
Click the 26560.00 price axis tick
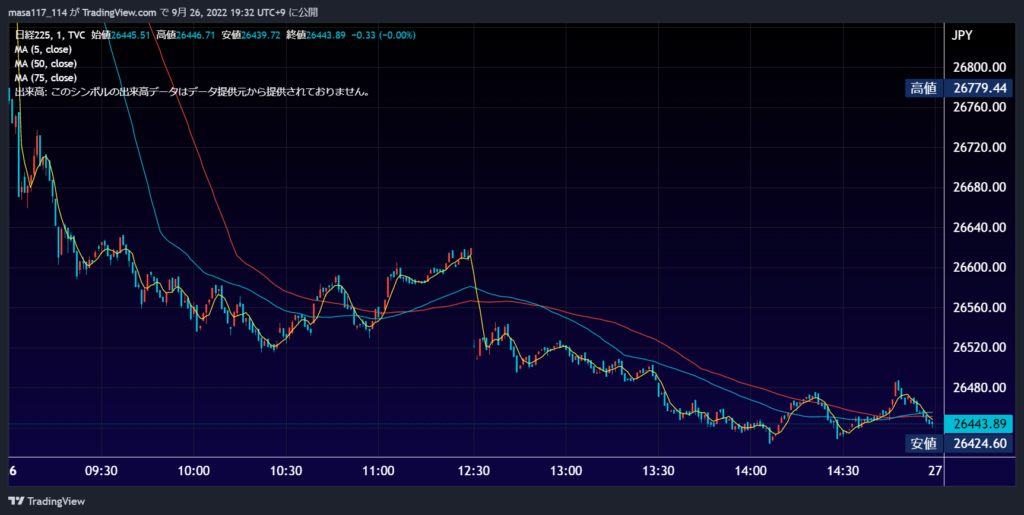point(980,307)
